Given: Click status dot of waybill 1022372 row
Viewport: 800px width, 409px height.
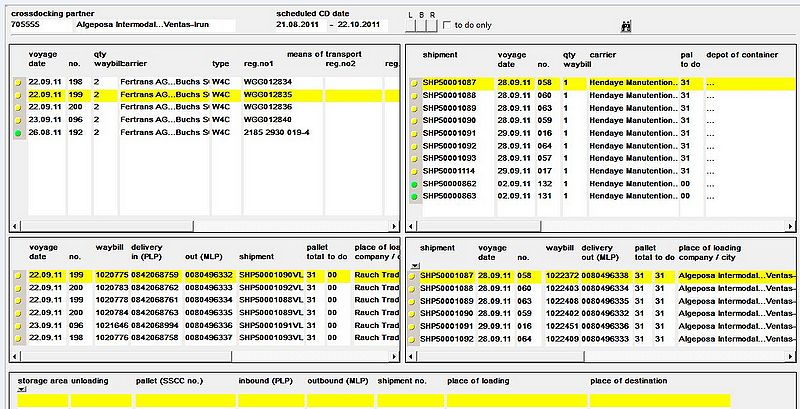Looking at the screenshot, I should (413, 276).
